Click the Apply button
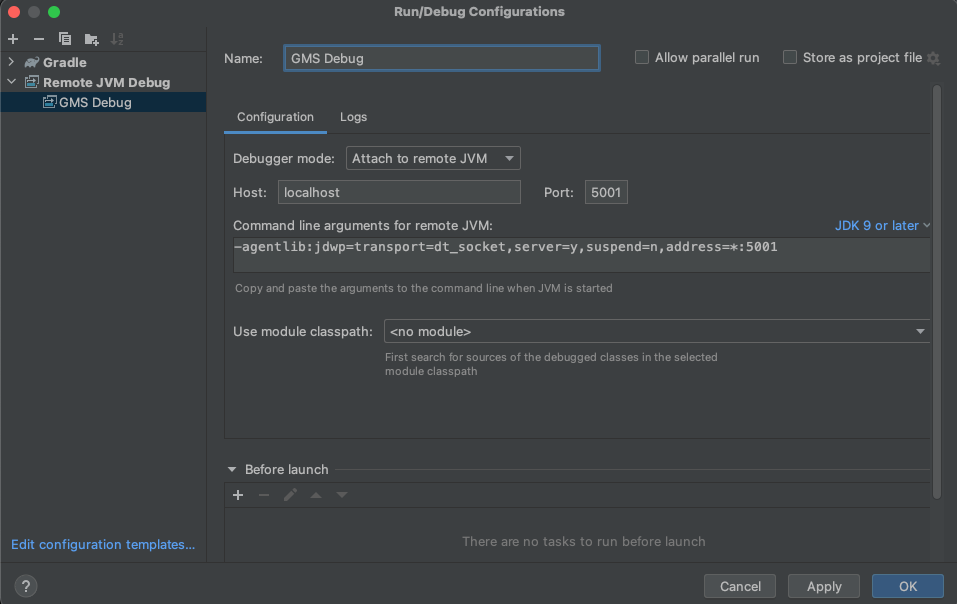Viewport: 957px width, 604px height. click(x=824, y=586)
